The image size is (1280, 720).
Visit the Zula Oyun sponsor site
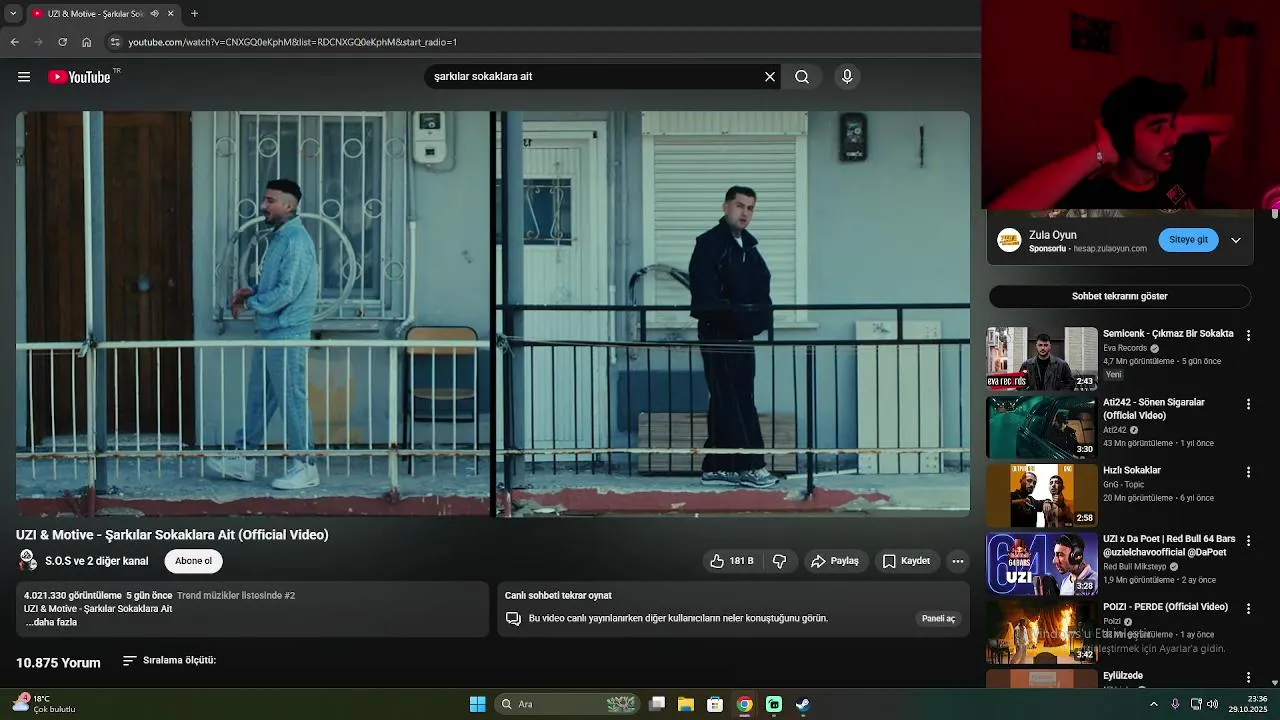1189,240
